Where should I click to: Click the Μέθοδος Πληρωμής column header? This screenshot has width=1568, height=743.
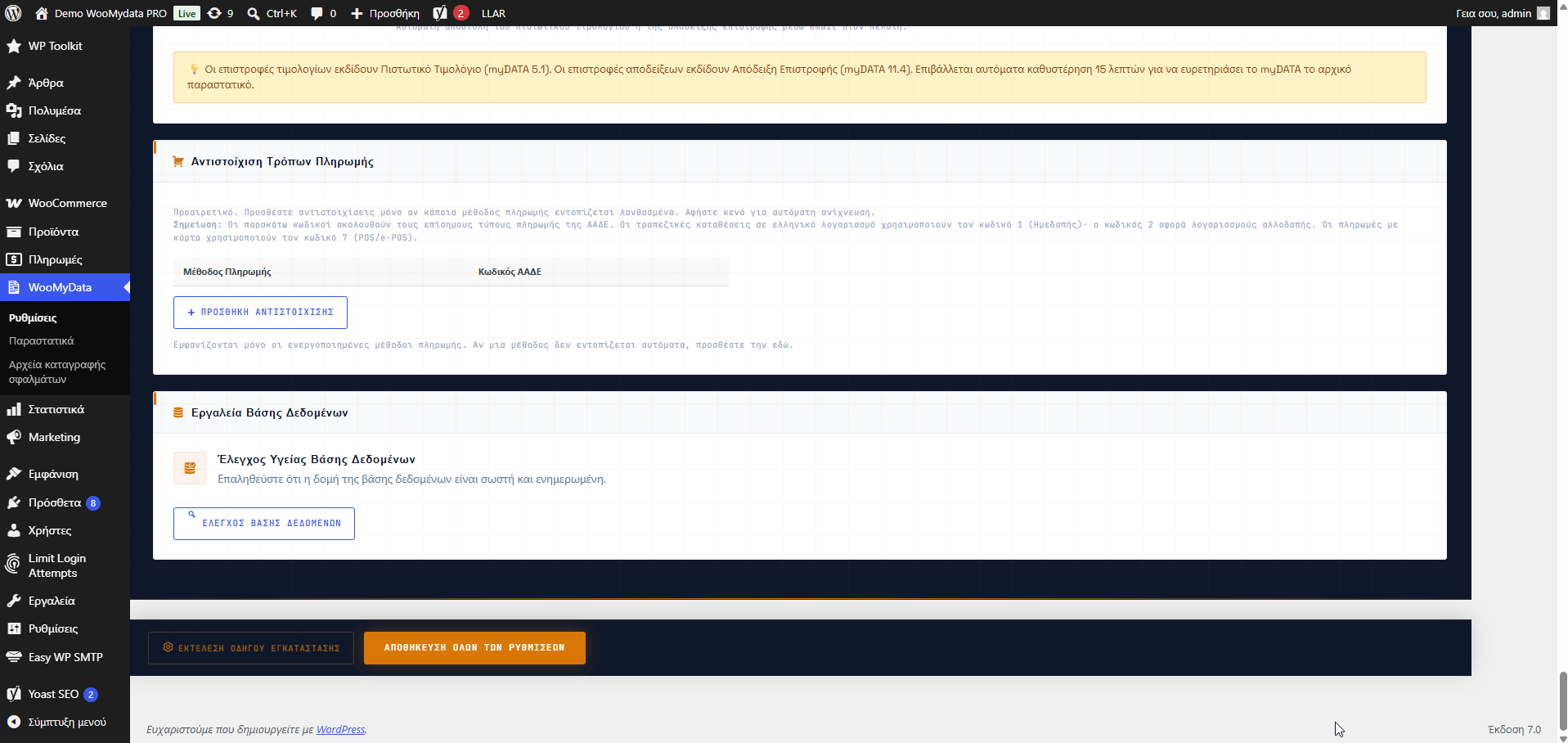pos(227,272)
